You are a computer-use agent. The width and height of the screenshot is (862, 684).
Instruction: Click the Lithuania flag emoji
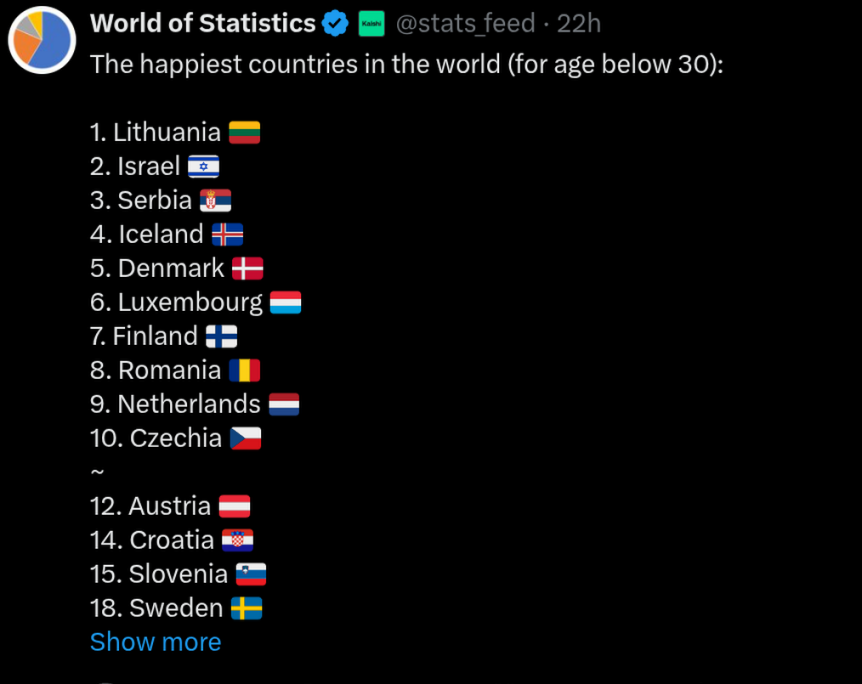coord(245,133)
